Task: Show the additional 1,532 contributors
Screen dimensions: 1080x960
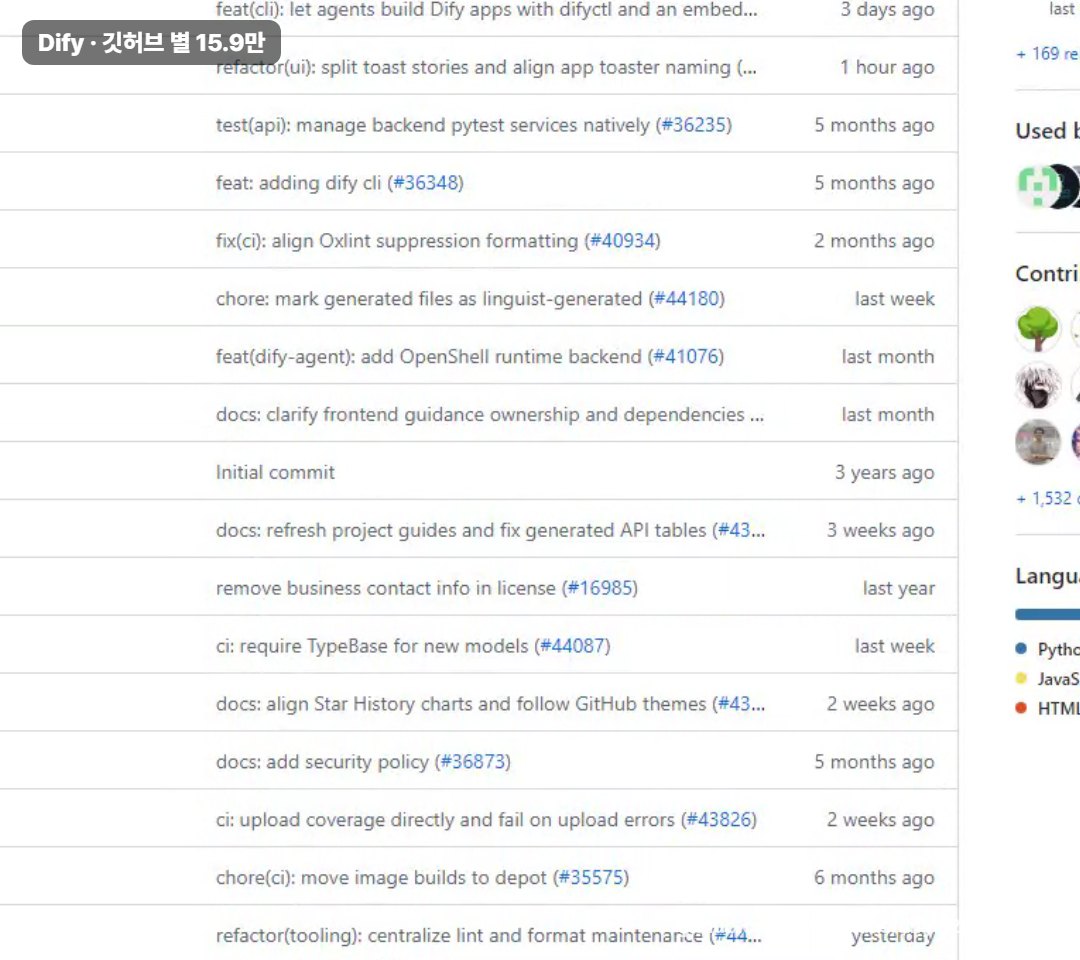Action: (1048, 498)
